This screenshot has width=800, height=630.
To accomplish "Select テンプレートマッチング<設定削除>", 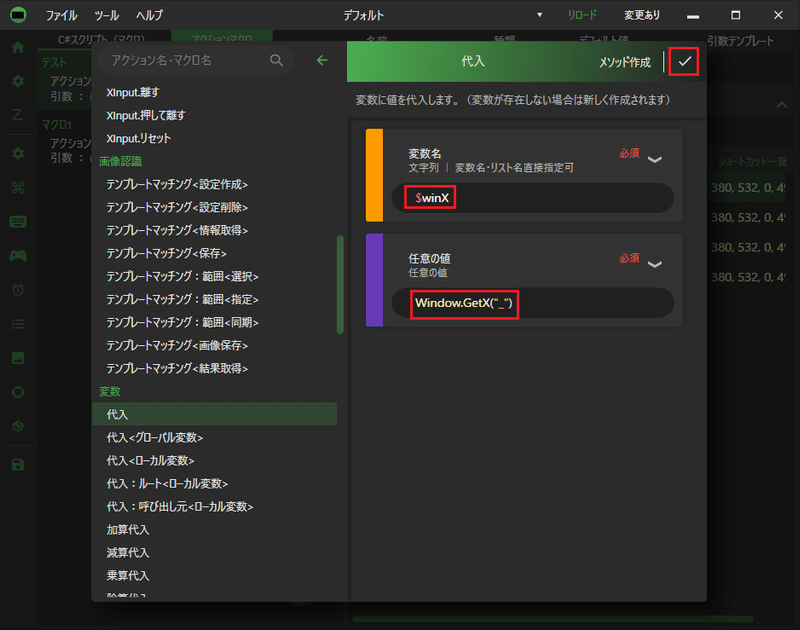I will tap(214, 207).
